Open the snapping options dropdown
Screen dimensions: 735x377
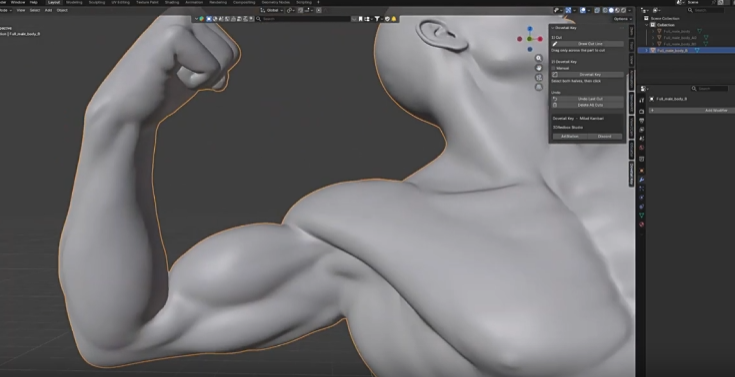(308, 10)
